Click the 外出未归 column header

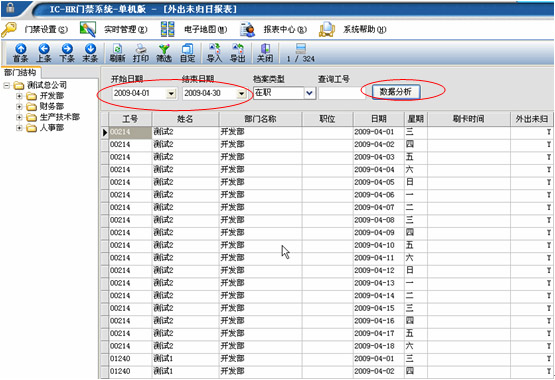(532, 119)
